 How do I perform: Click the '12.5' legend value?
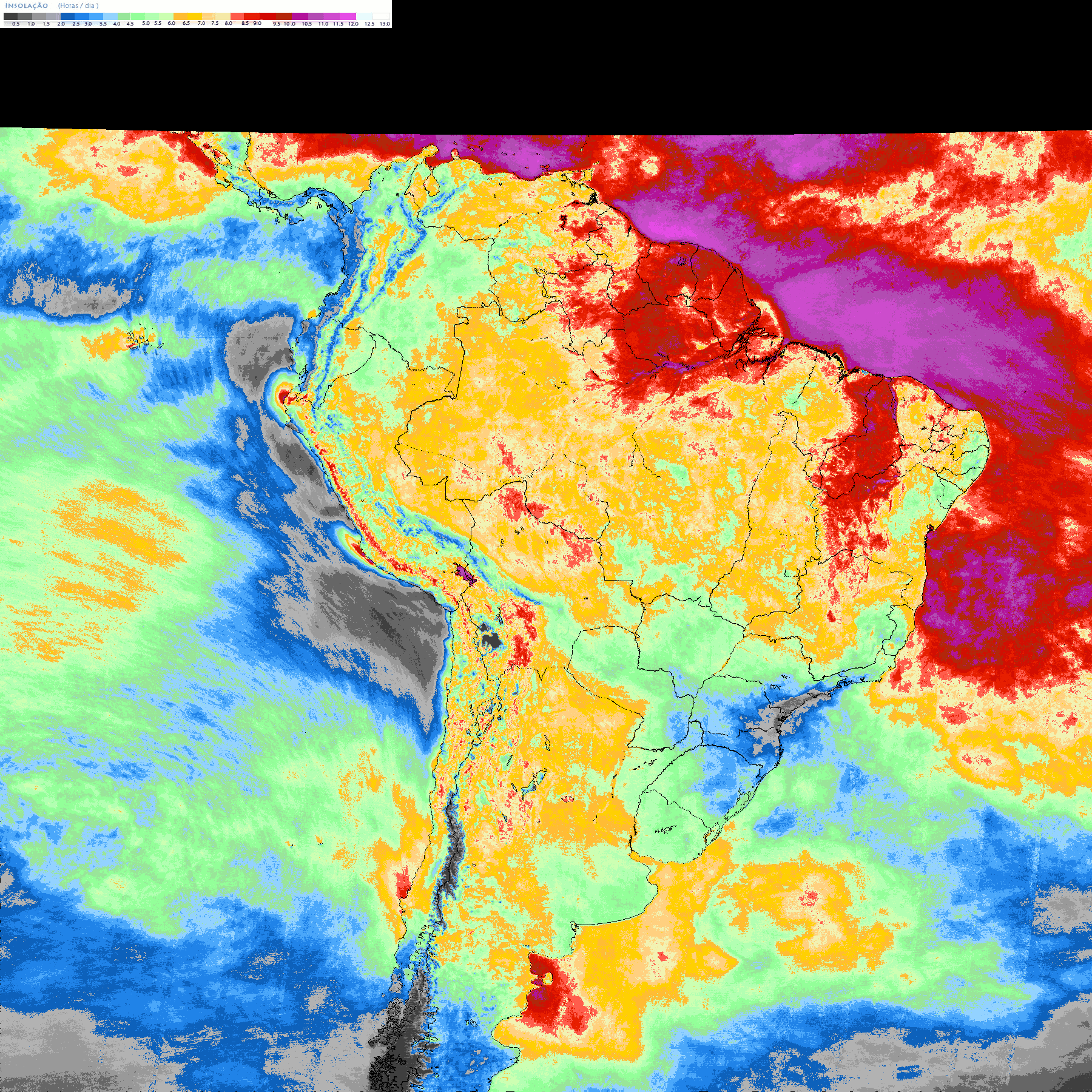click(x=369, y=24)
